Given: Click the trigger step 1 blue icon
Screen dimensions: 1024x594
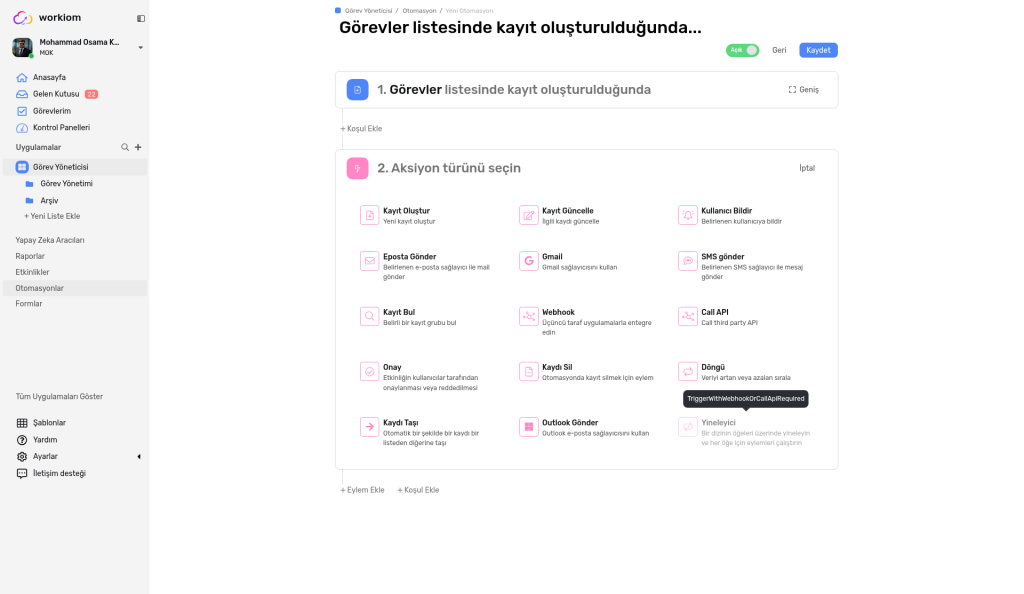Looking at the screenshot, I should coord(357,89).
